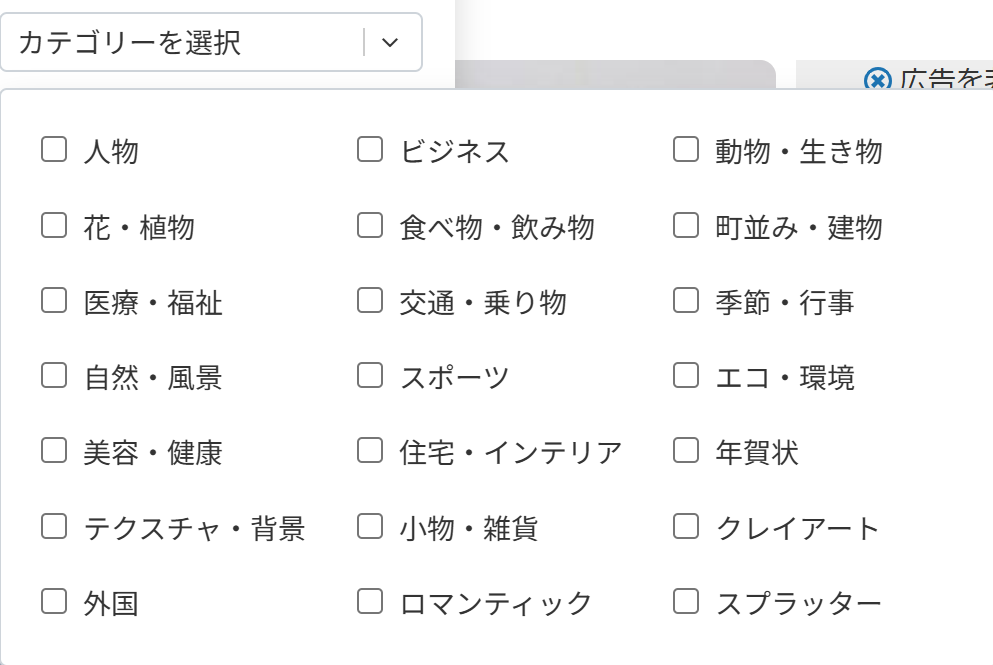Expand the category dropdown chevron arrow
Viewport: 993px width, 665px height.
click(x=391, y=42)
